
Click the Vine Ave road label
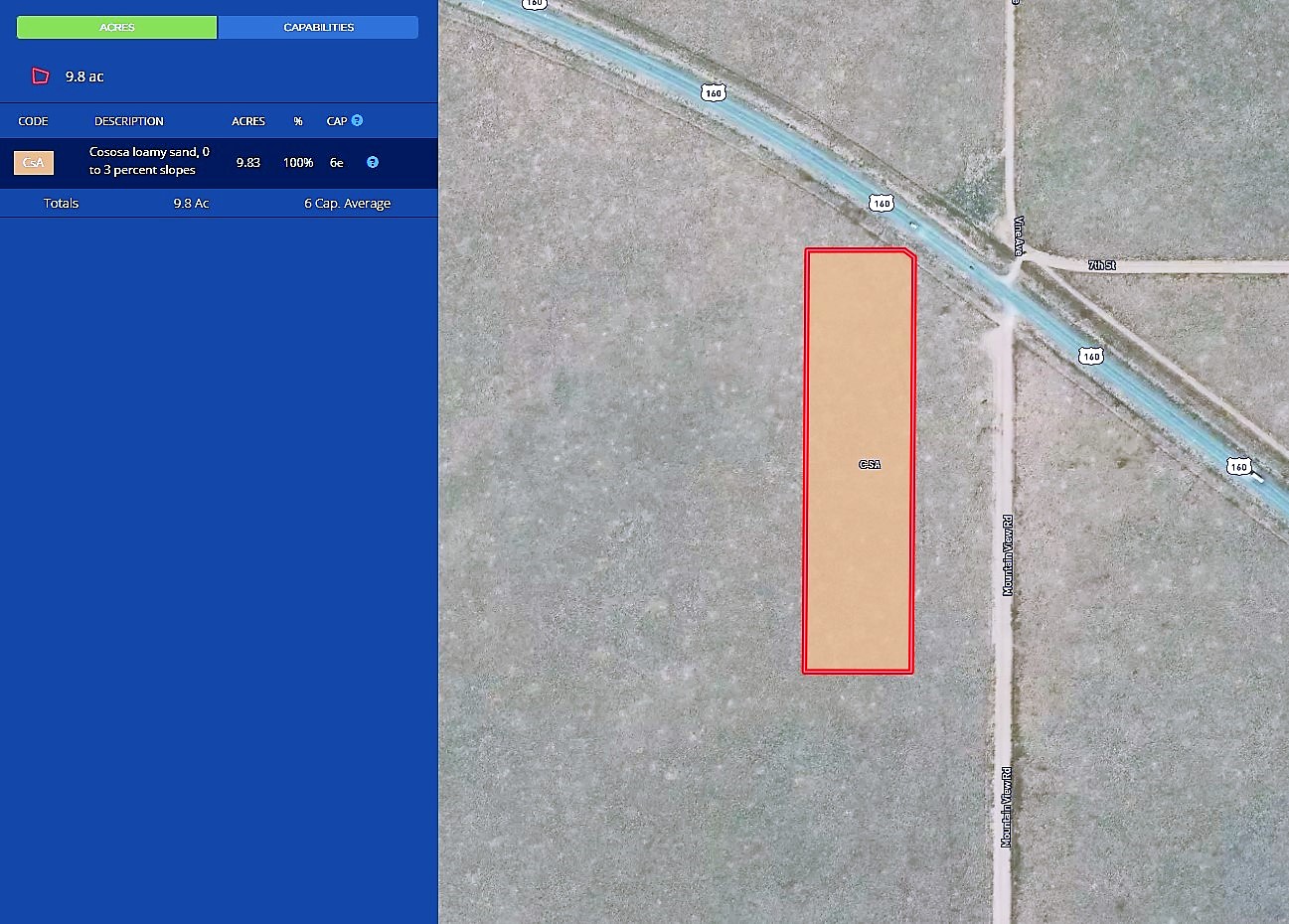[x=1019, y=236]
